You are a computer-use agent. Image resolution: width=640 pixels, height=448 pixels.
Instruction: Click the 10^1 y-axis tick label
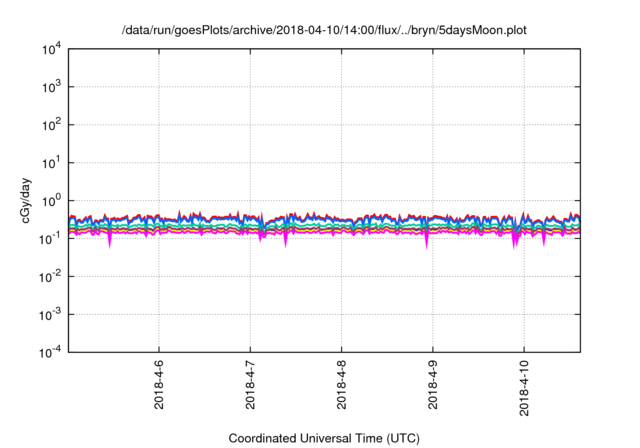(x=50, y=162)
